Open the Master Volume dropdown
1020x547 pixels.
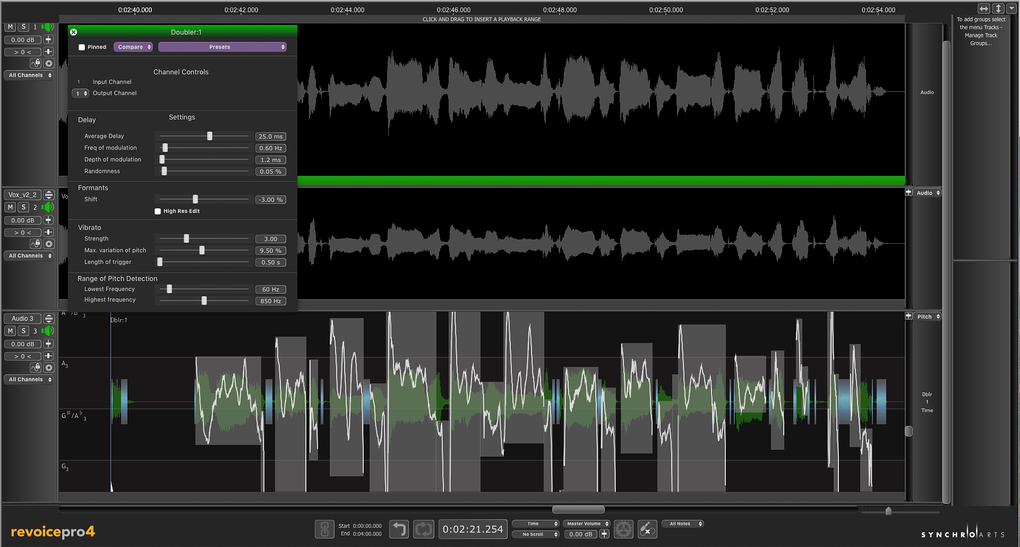click(587, 524)
